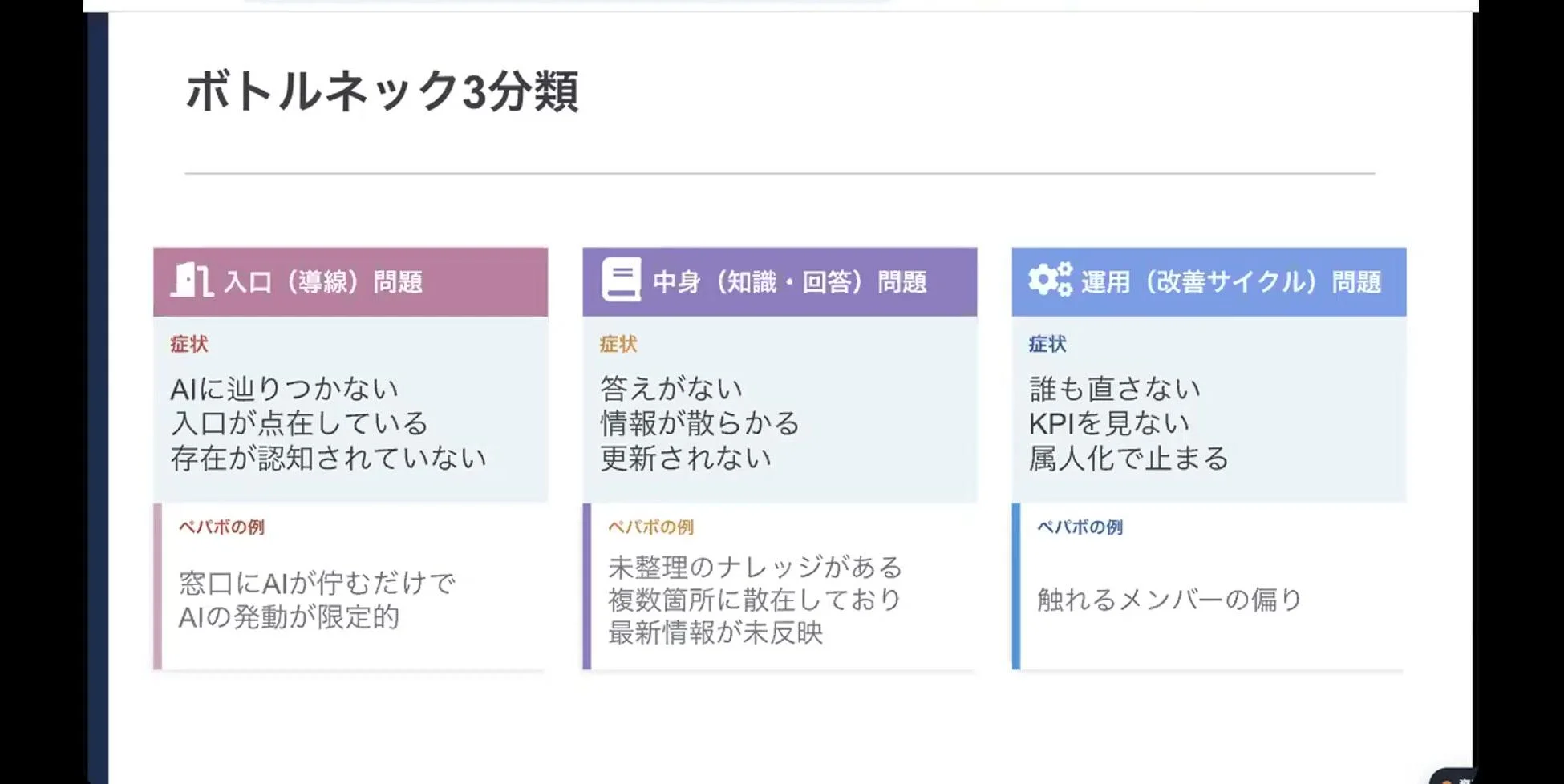Click the gears icon in the blue header
The image size is (1564, 784).
(1050, 280)
